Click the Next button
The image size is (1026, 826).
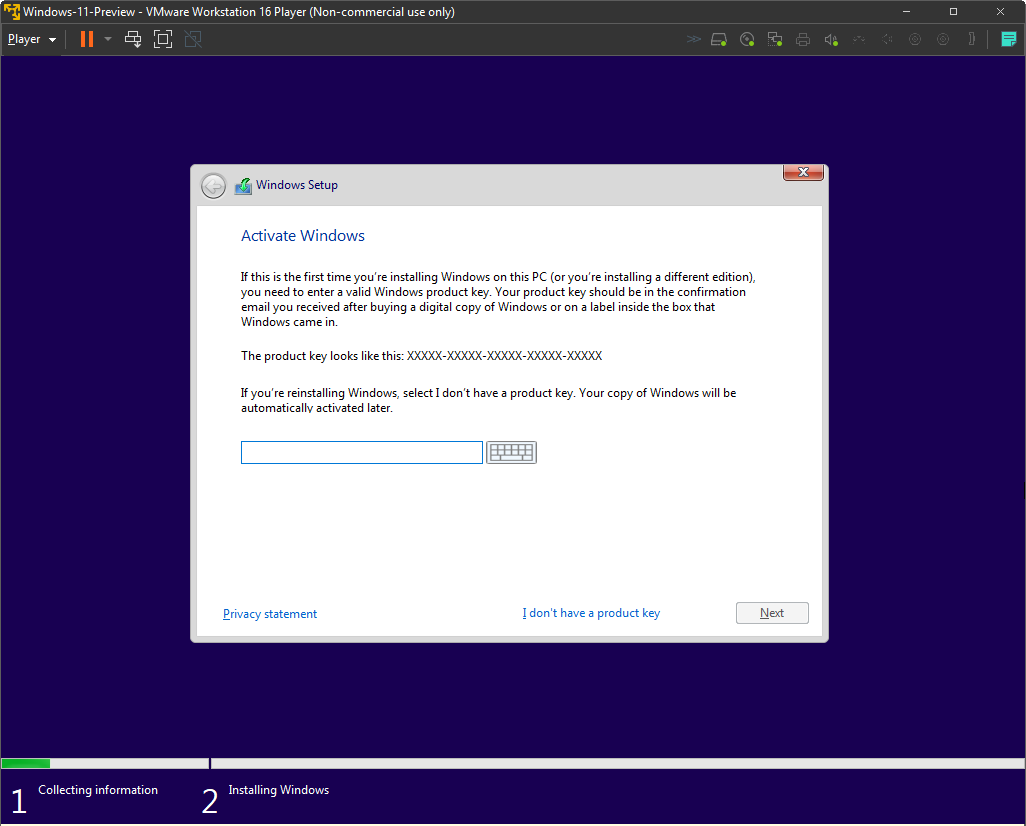pyautogui.click(x=772, y=613)
